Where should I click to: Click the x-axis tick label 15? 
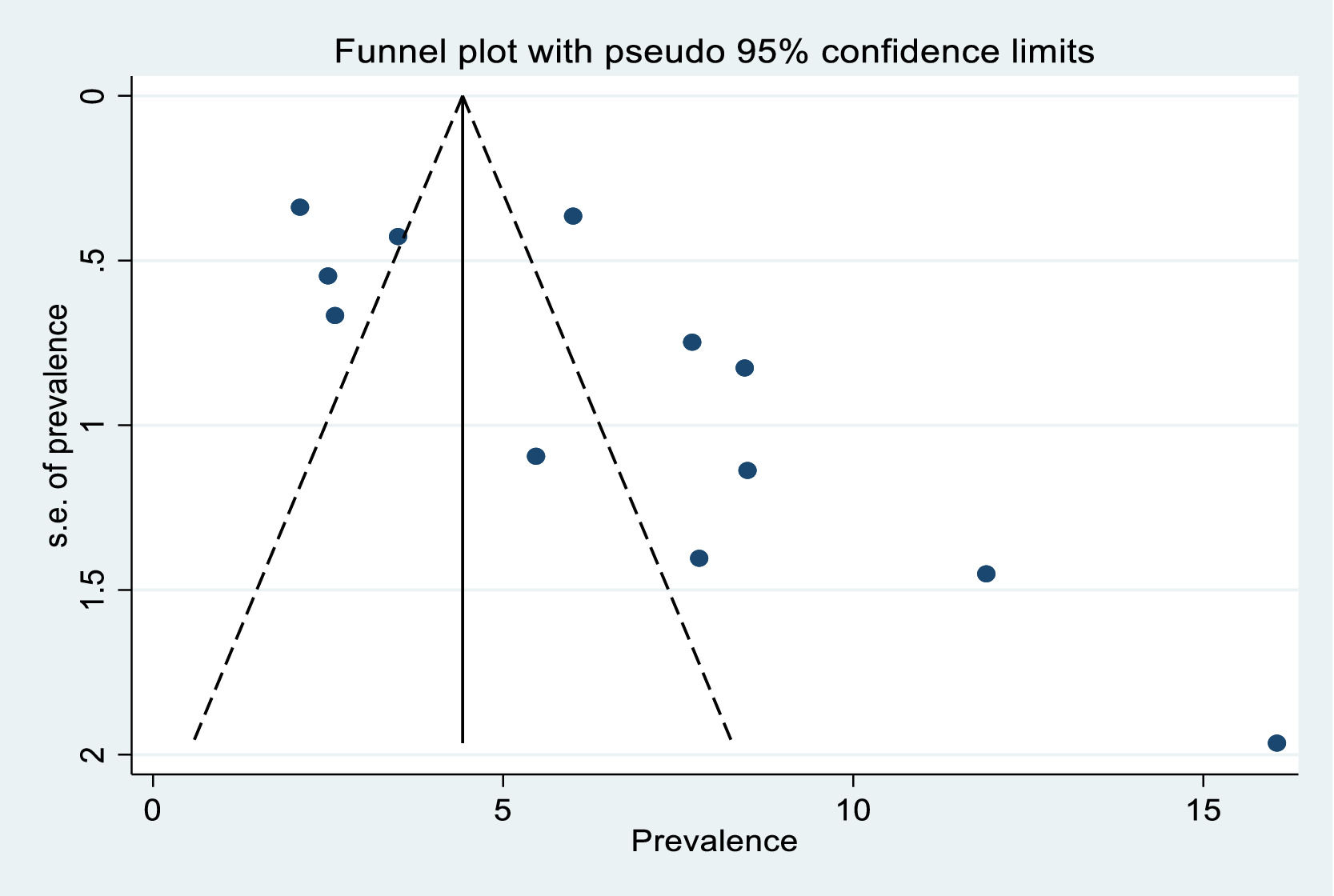[1202, 810]
